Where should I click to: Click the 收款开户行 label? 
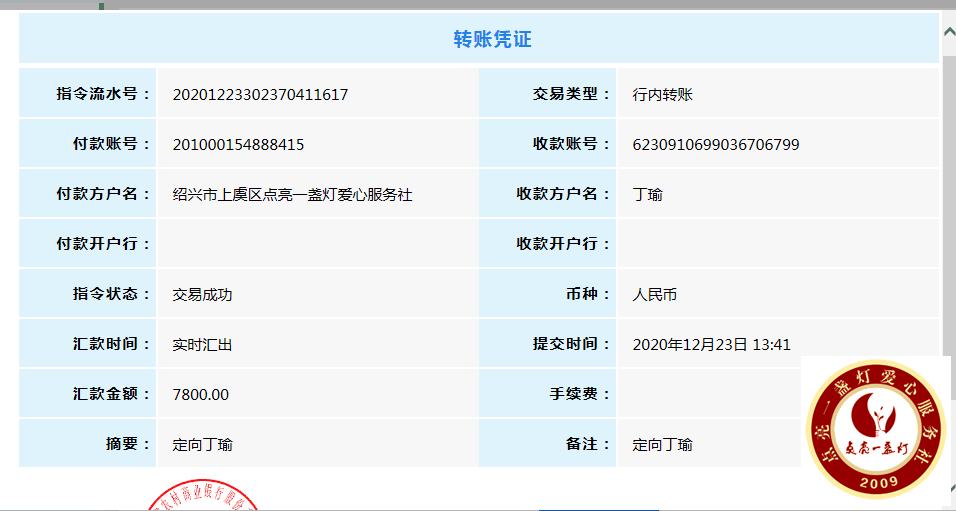563,244
